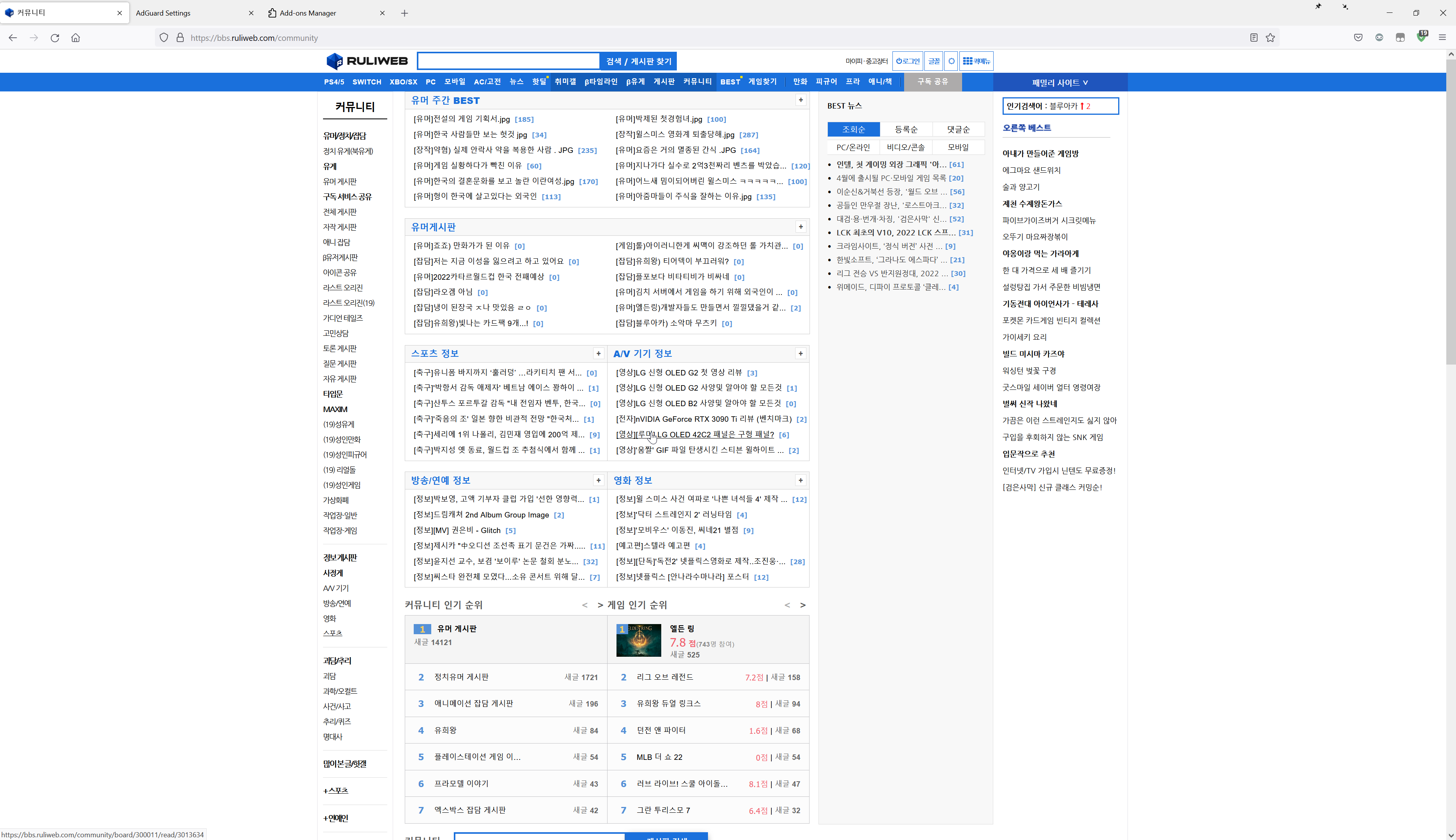Open reader view icon in the address bar
1456x840 pixels.
point(1253,37)
